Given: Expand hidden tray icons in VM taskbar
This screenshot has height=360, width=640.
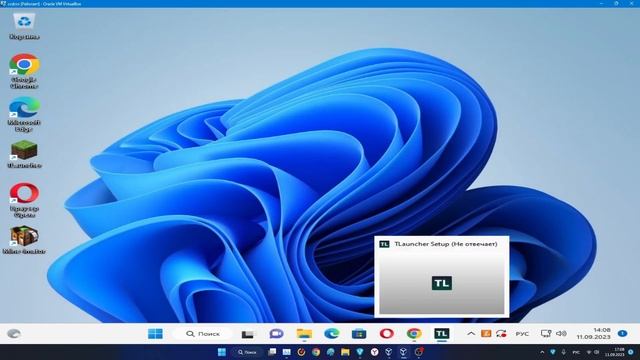Looking at the screenshot, I should pyautogui.click(x=471, y=333).
